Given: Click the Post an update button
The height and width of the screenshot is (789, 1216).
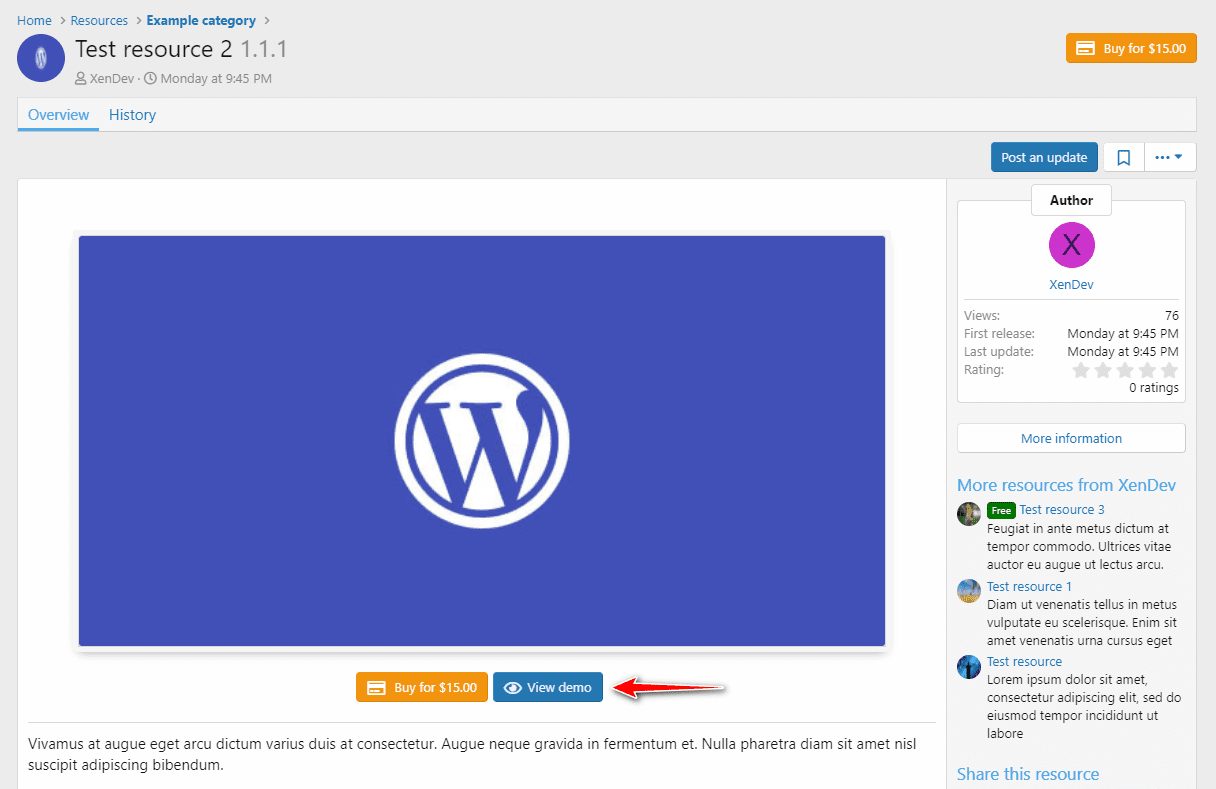Looking at the screenshot, I should (1044, 157).
